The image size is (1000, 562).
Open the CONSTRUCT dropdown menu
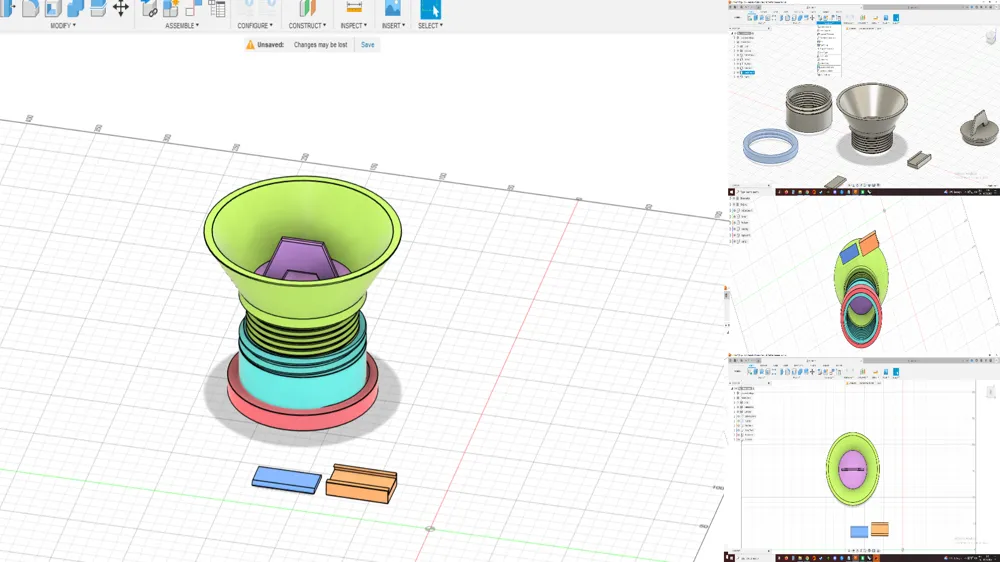tap(307, 26)
